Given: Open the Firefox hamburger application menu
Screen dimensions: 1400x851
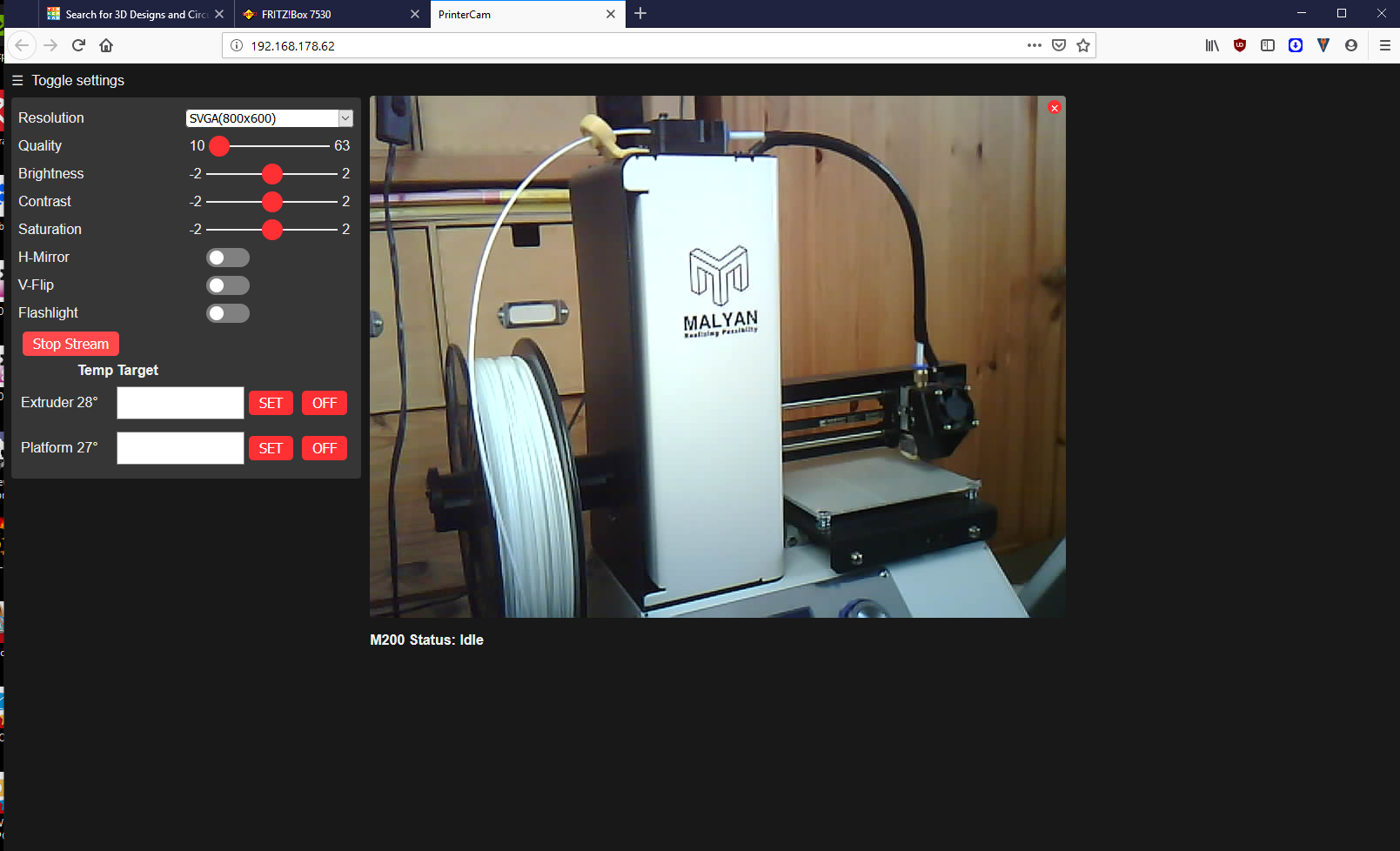Looking at the screenshot, I should (1384, 46).
